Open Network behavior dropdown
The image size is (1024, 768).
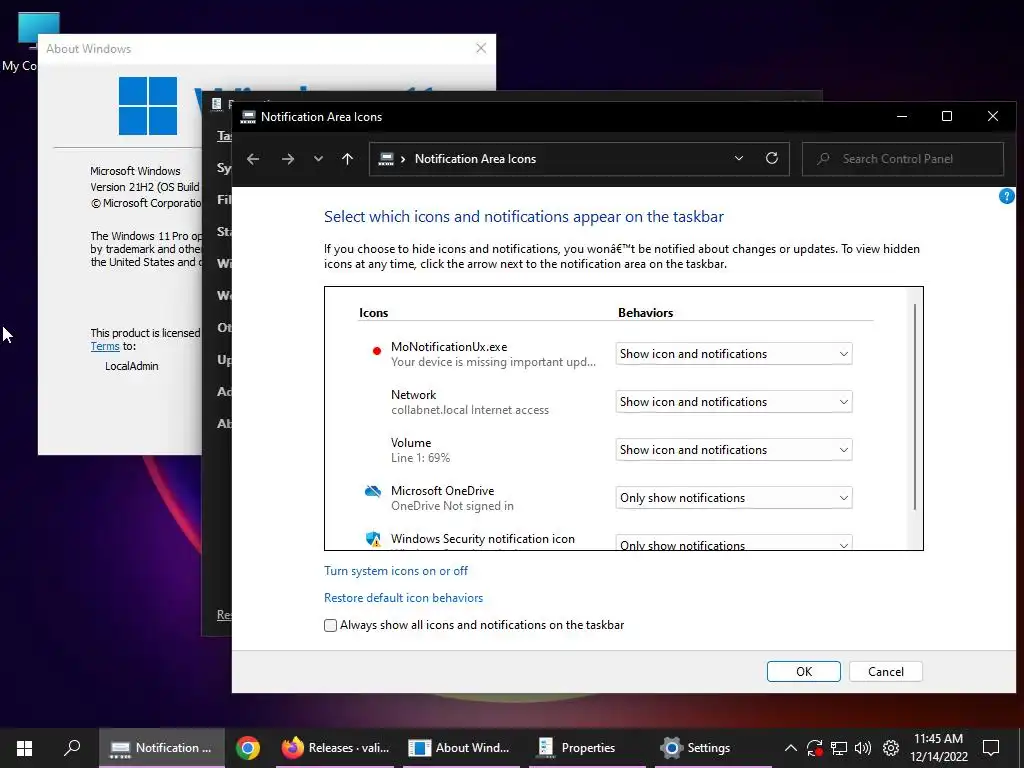click(733, 402)
